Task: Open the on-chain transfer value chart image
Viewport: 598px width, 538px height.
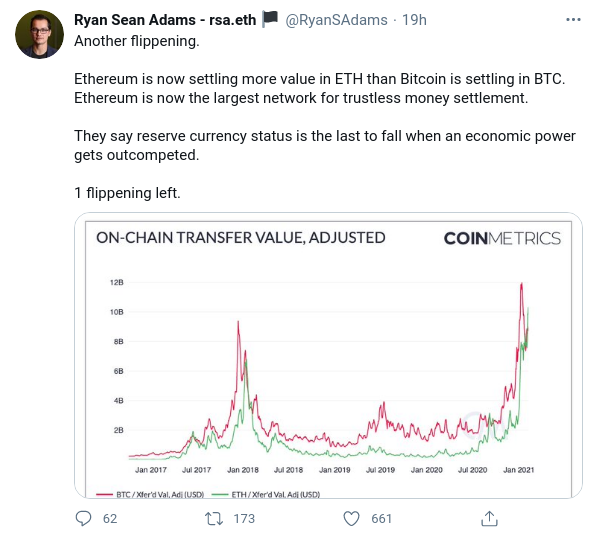Action: 328,355
